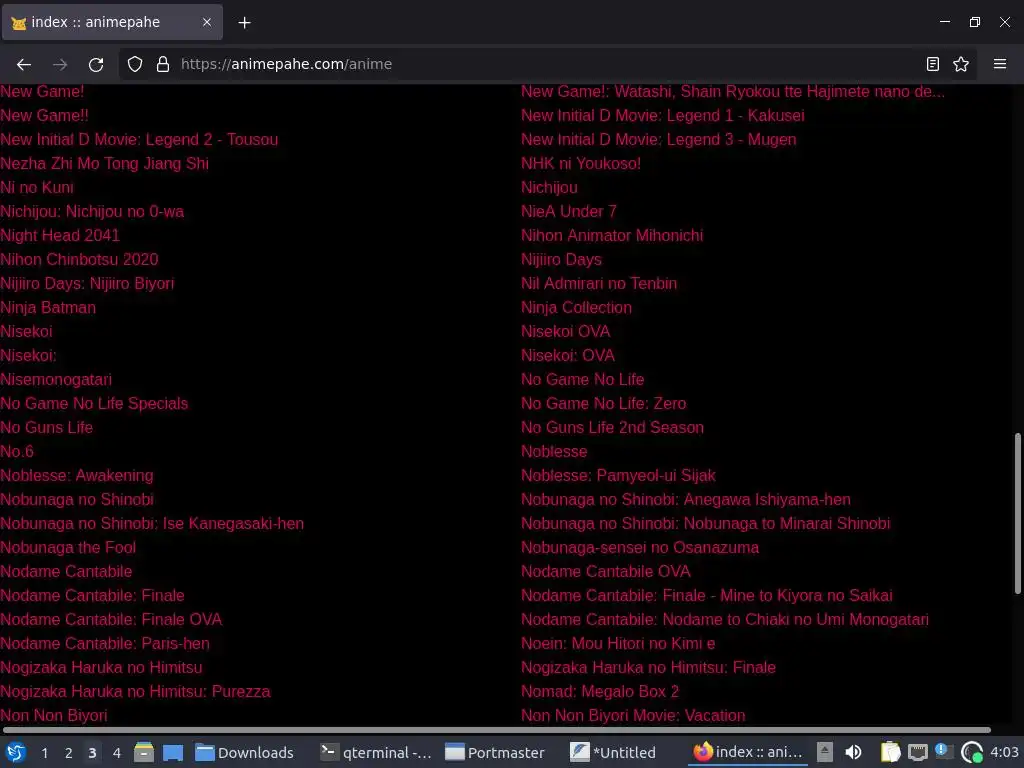This screenshot has height=768, width=1024.
Task: Eject removable media tray icon
Action: 825,752
